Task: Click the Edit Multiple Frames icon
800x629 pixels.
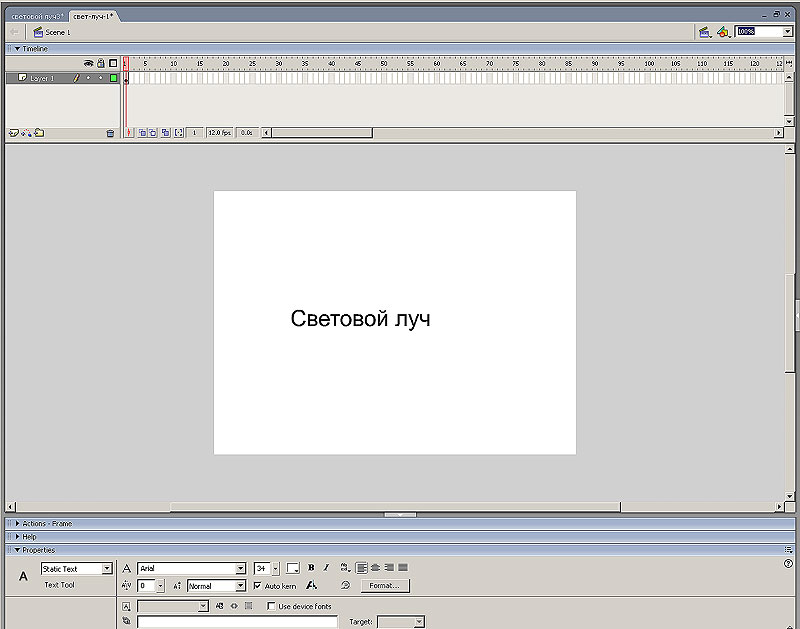Action: pos(165,132)
